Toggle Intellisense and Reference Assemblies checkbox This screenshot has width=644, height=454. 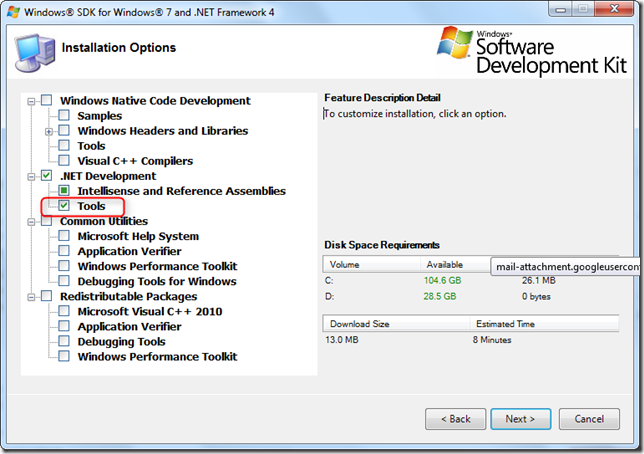pos(64,190)
